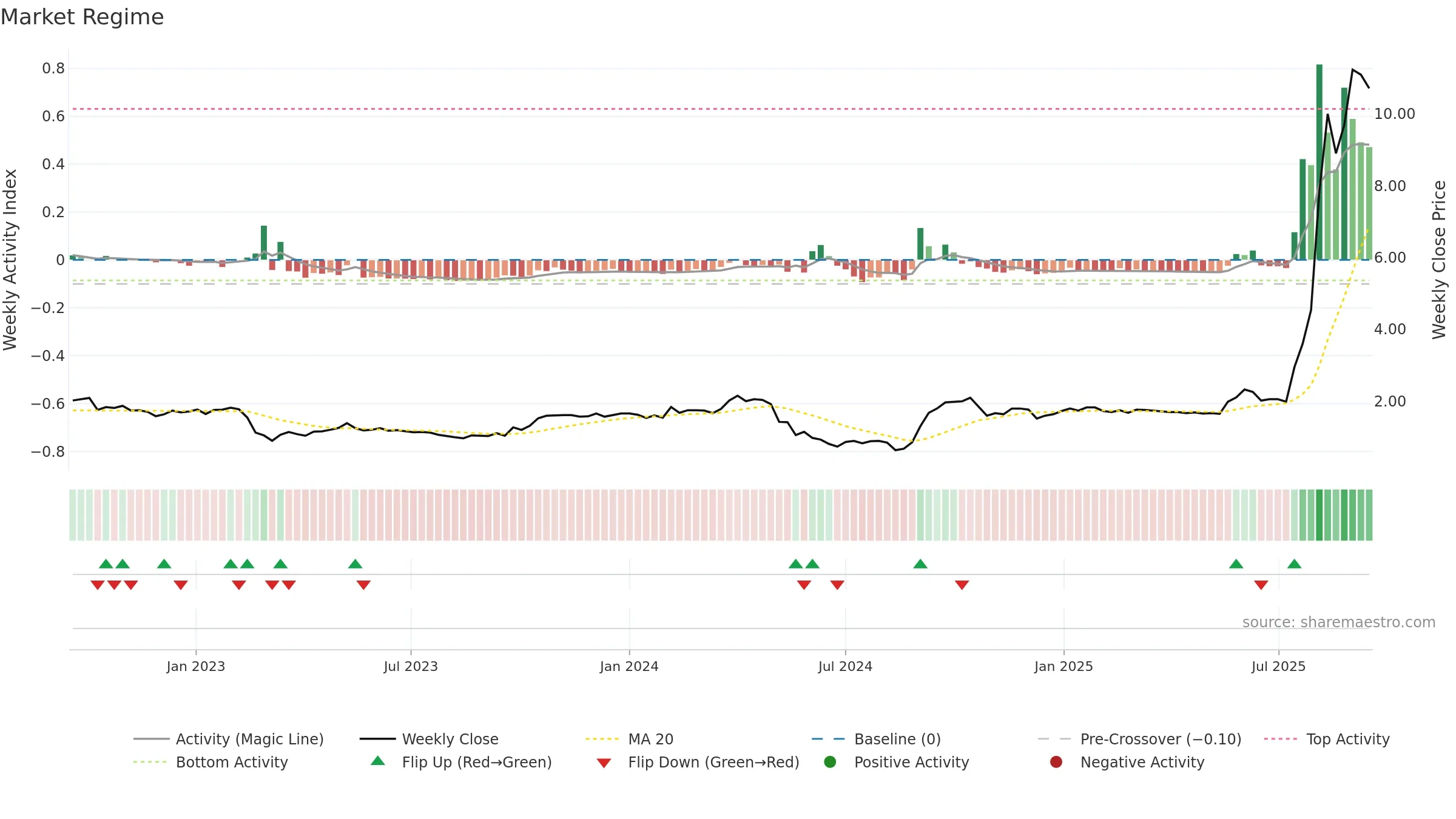The image size is (1456, 819).
Task: Click the Weekly Close Price axis title
Action: click(1438, 260)
